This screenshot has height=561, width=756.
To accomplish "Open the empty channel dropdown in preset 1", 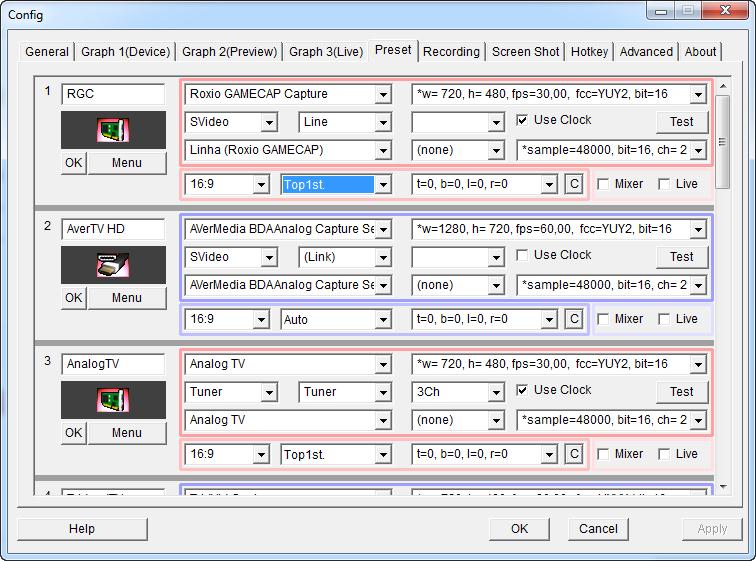I will coord(458,122).
